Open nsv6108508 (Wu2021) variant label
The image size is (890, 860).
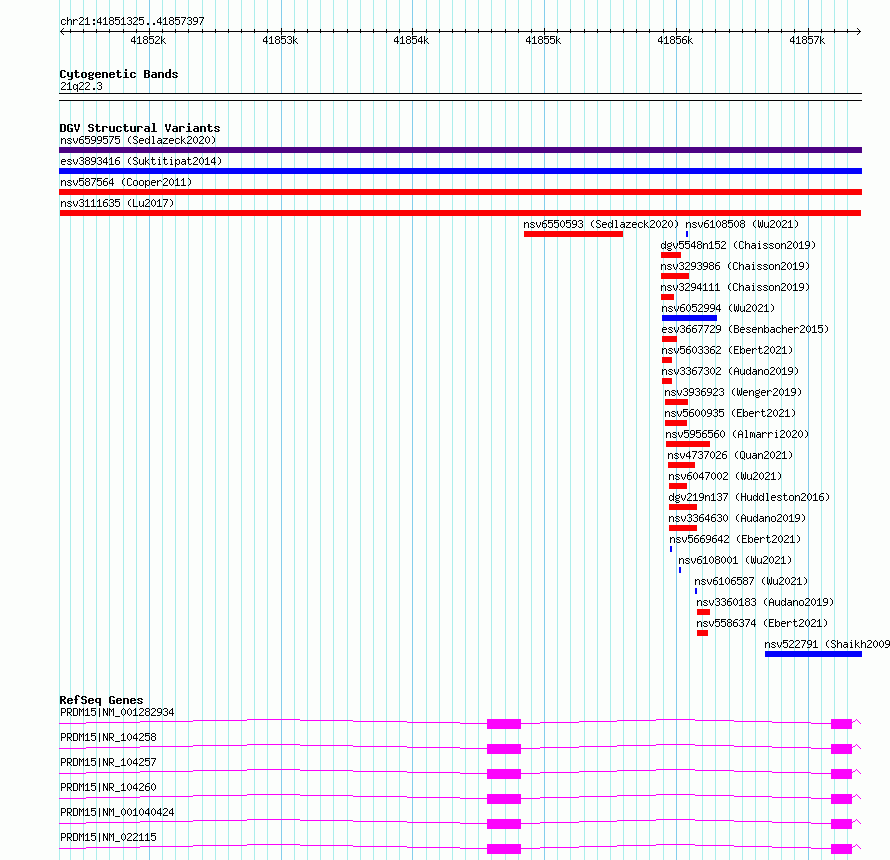pyautogui.click(x=742, y=224)
